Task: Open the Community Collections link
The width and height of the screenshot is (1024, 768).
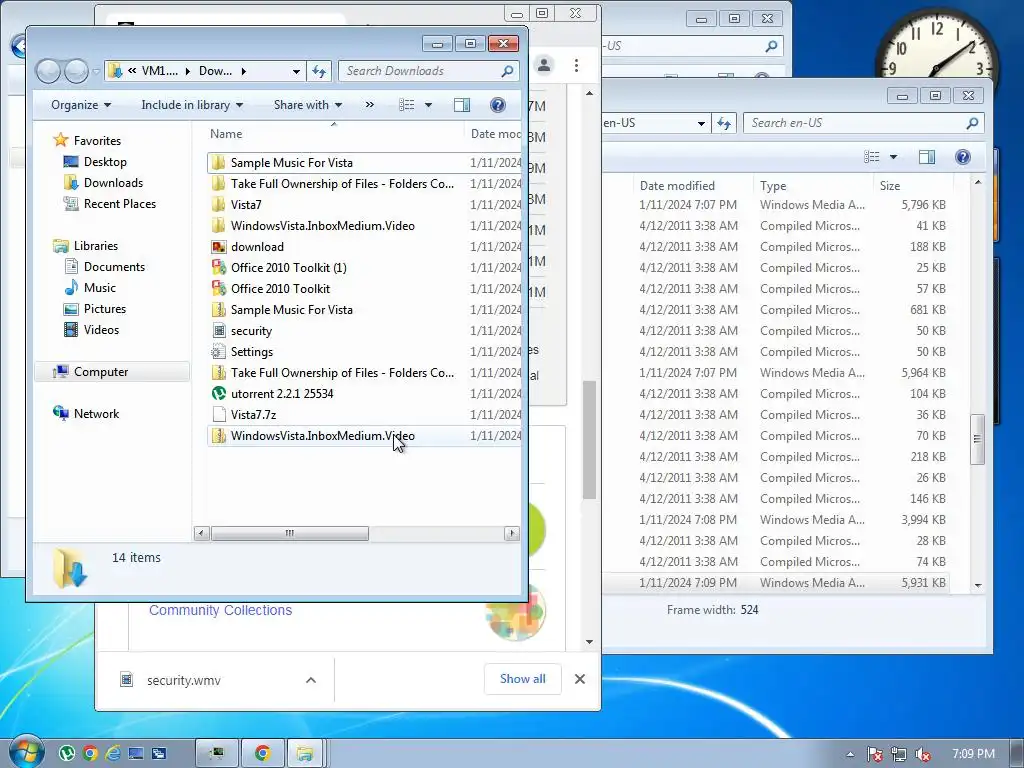Action: point(220,610)
